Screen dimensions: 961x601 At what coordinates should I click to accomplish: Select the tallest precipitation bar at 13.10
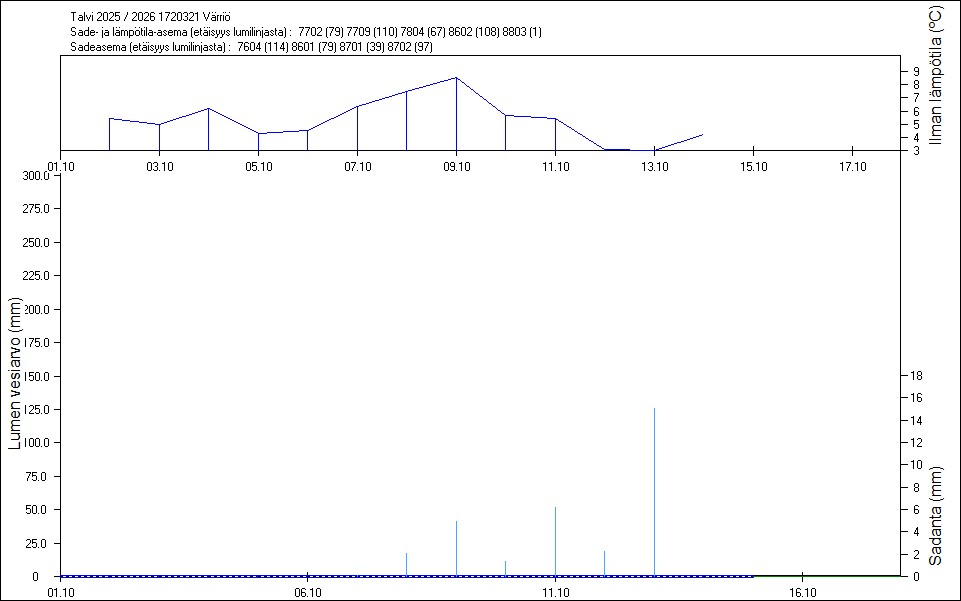tap(654, 490)
